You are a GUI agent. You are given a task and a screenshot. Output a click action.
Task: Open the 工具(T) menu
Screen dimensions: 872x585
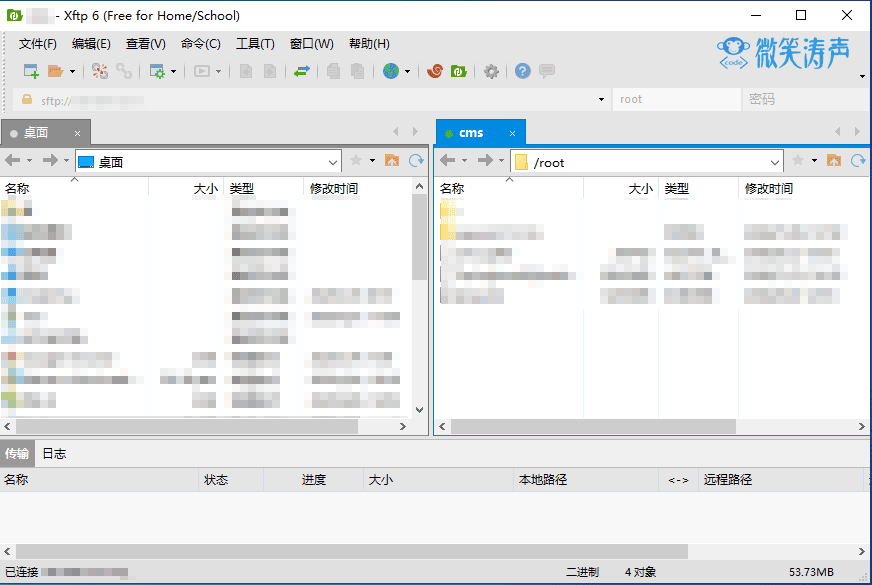(x=255, y=44)
